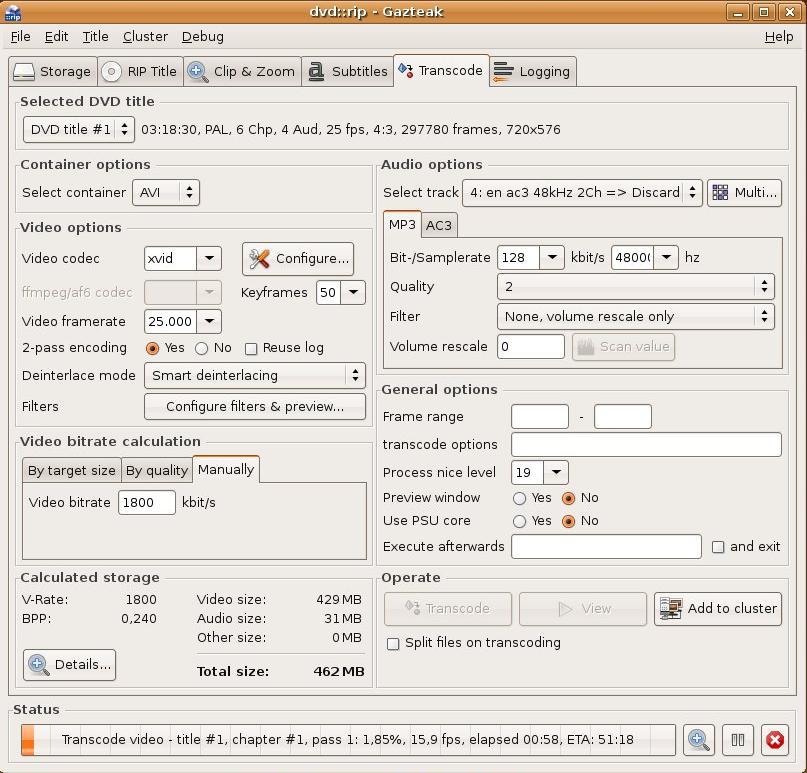Screen dimensions: 807x773
Task: Enable Split files on transcoding
Action: 393,644
